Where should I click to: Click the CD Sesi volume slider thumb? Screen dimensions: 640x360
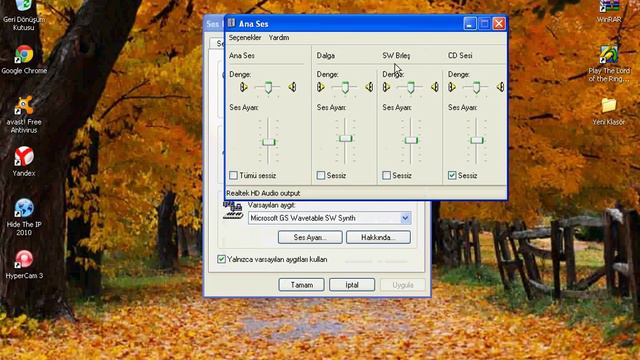(476, 140)
